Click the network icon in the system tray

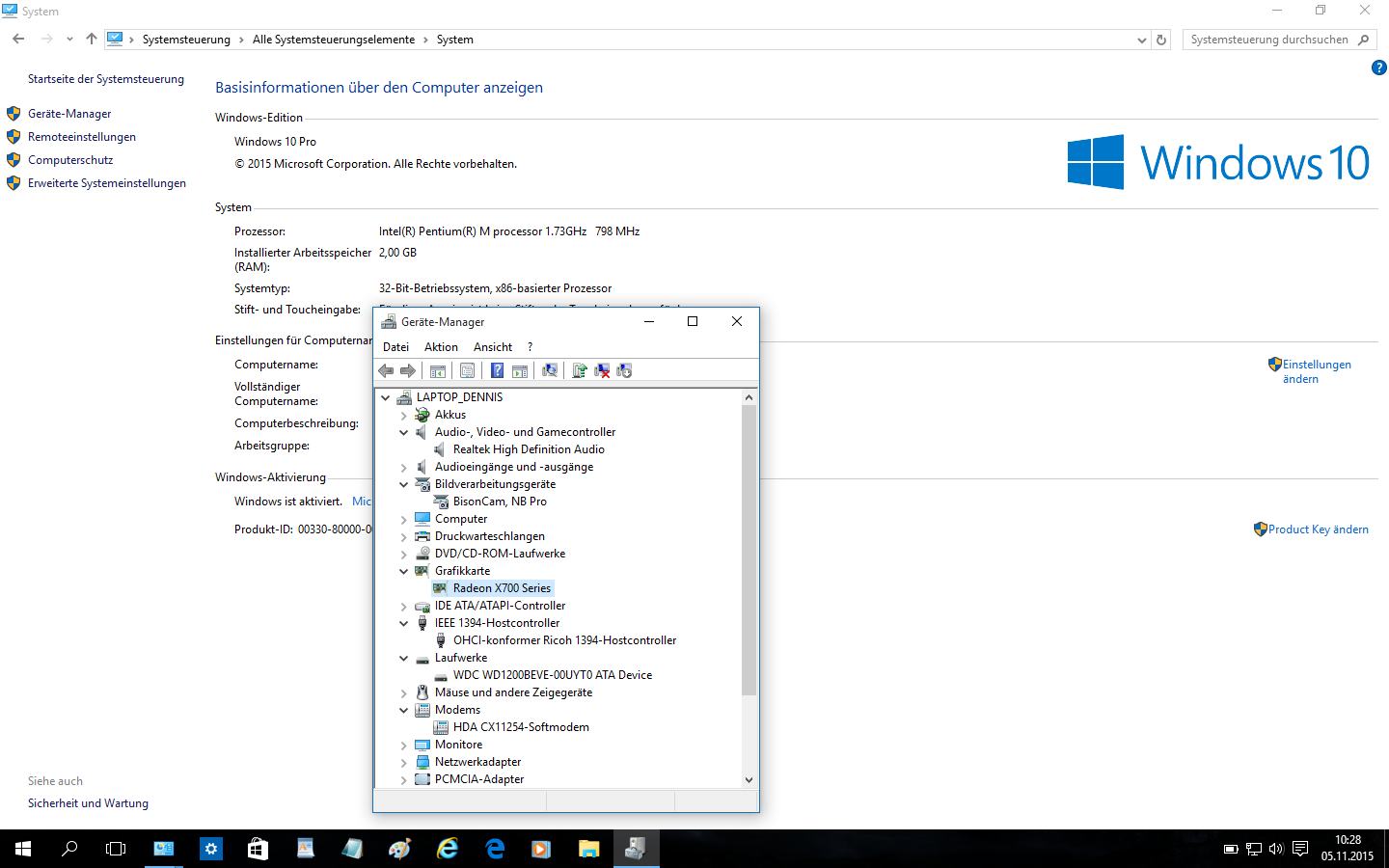pyautogui.click(x=1254, y=849)
